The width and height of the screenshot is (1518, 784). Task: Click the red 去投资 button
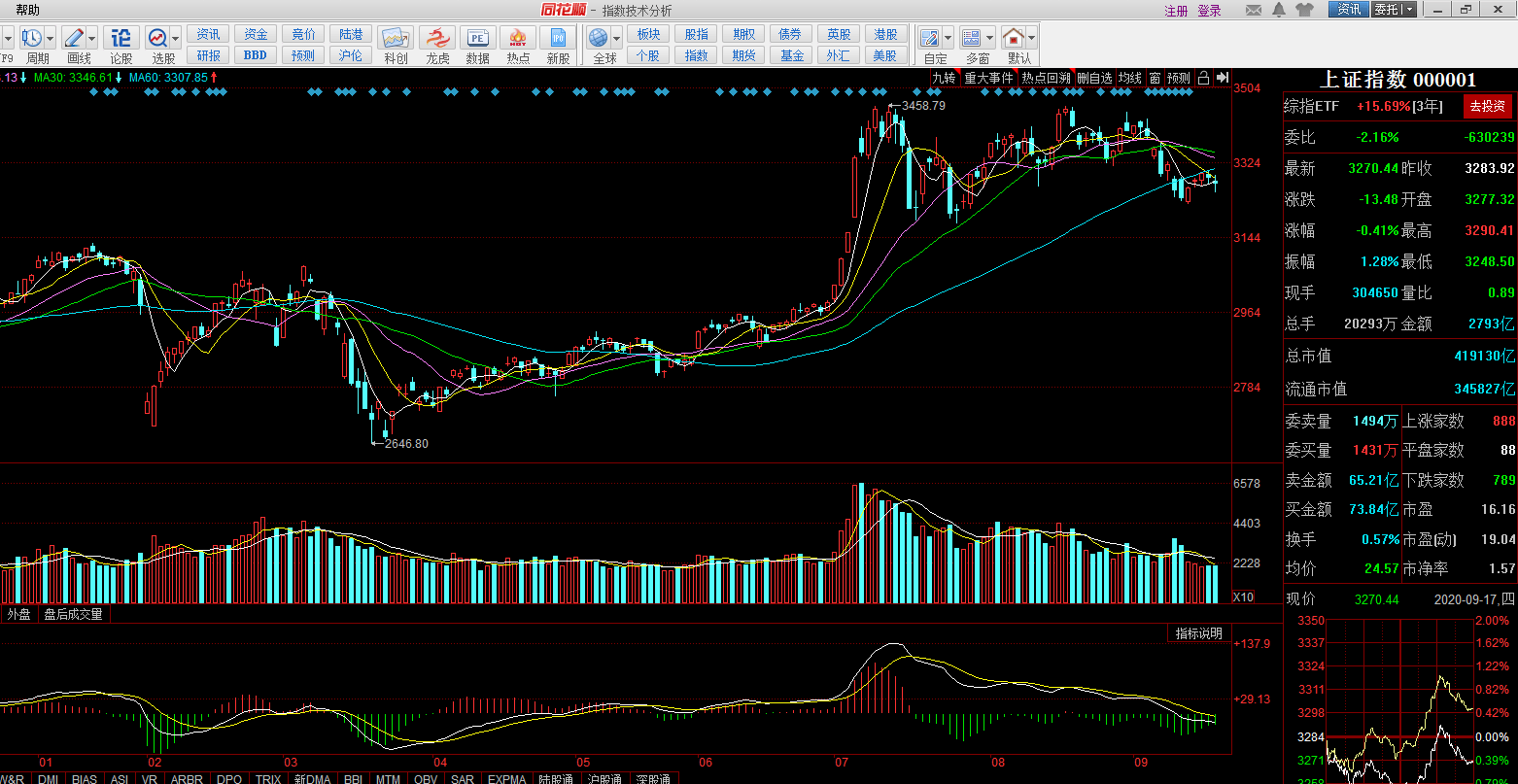coord(1487,106)
